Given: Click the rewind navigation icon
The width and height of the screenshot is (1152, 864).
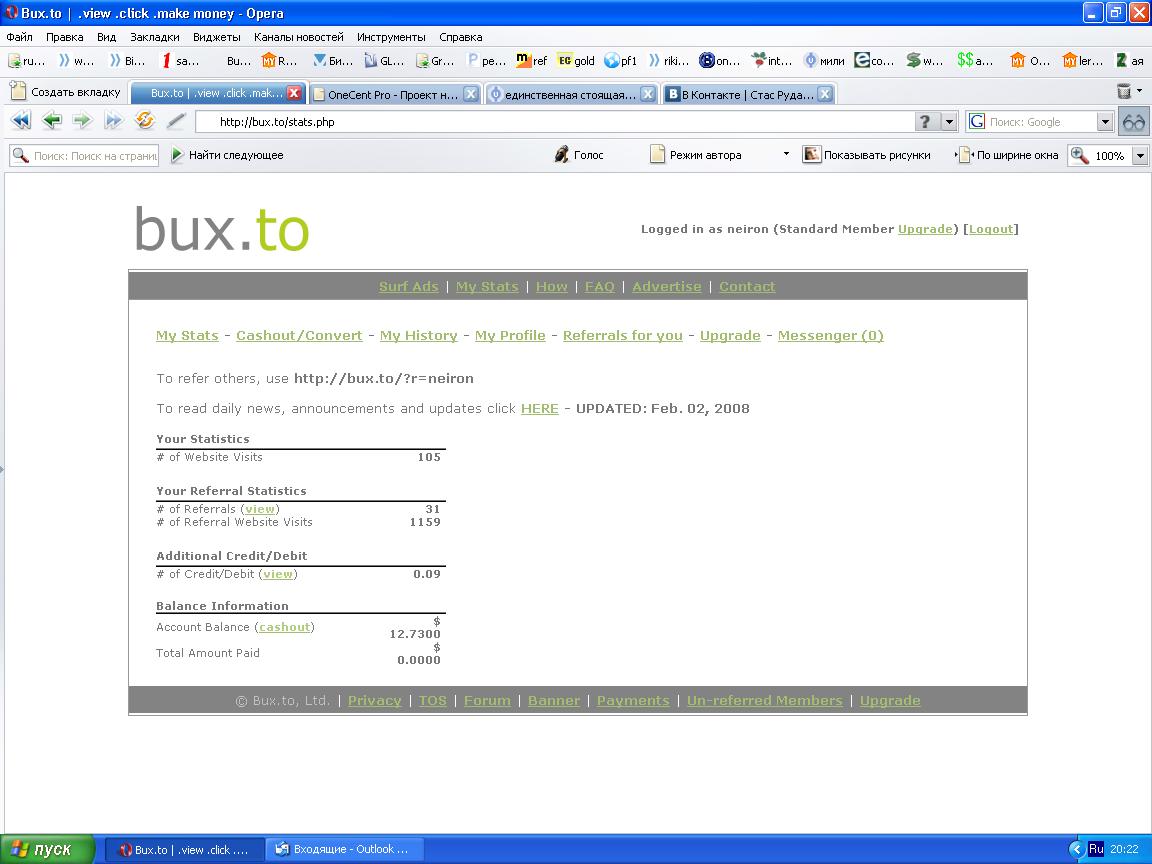Looking at the screenshot, I should (x=21, y=120).
